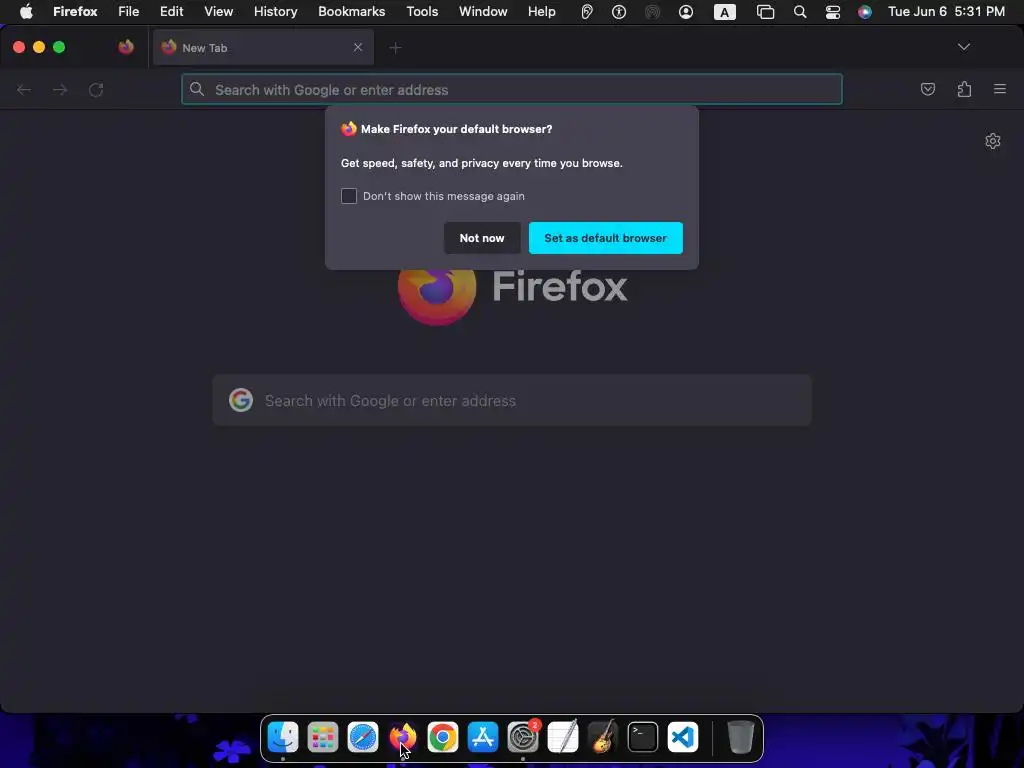This screenshot has height=768, width=1024.
Task: Click the user account icon in the menu bar
Action: click(x=686, y=12)
